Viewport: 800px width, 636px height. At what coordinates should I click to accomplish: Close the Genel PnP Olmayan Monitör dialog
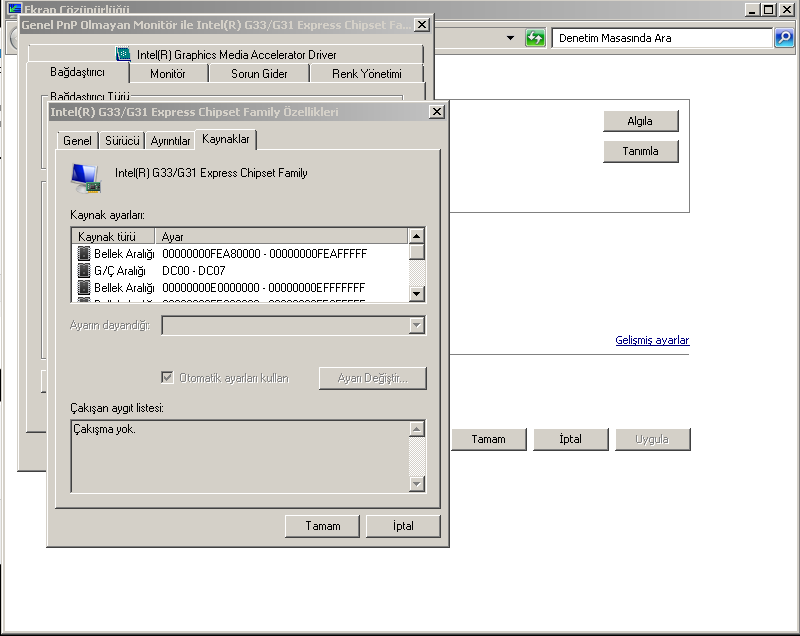click(421, 24)
